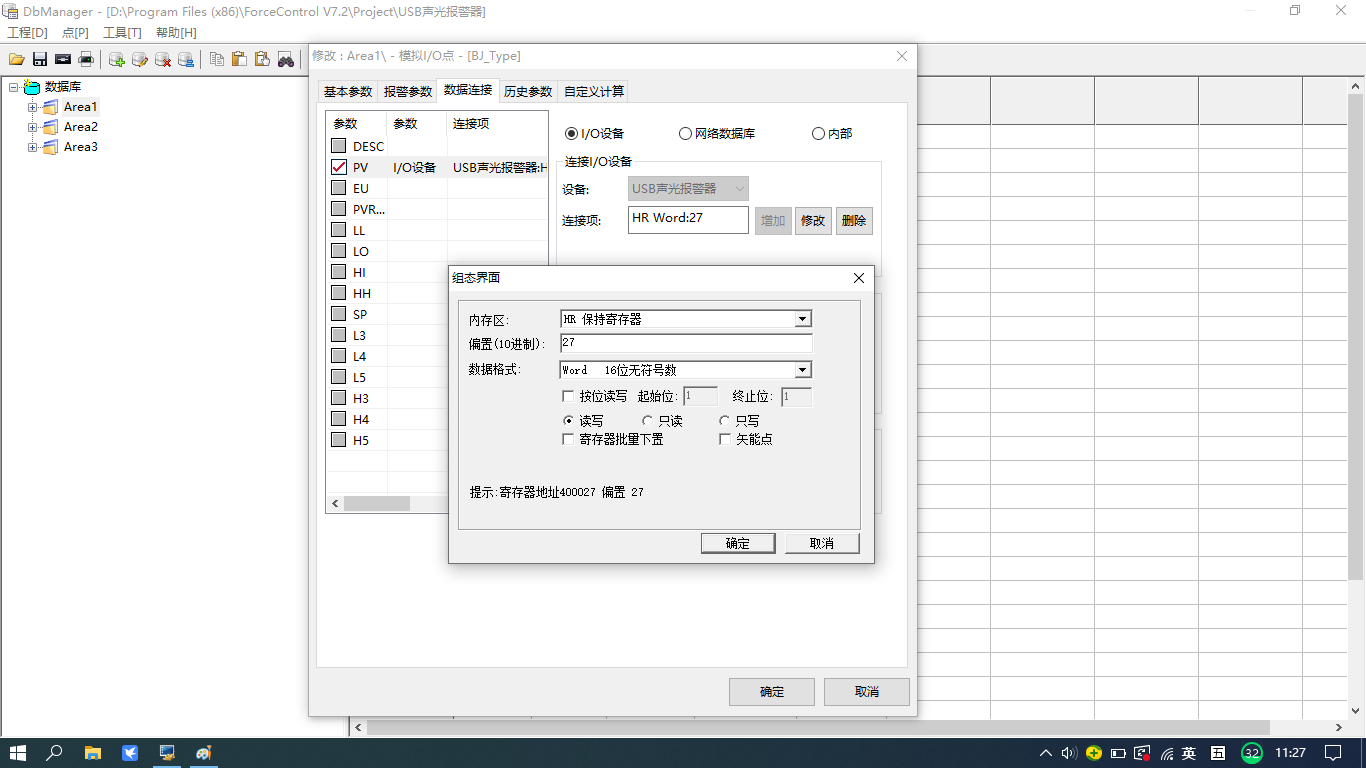Select the 只读 radio button
The height and width of the screenshot is (768, 1366).
point(647,421)
